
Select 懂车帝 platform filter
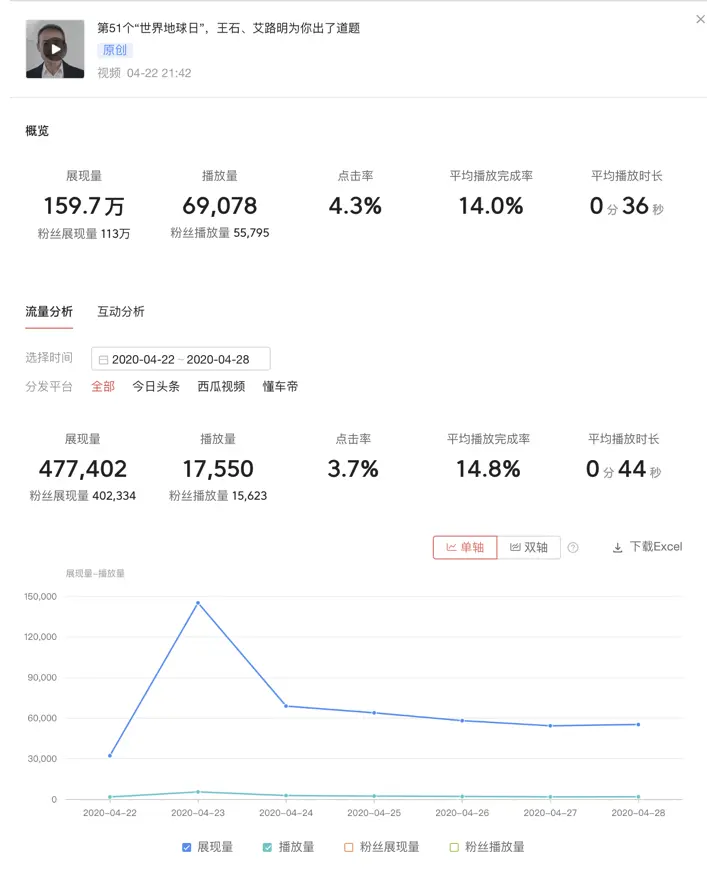click(280, 386)
